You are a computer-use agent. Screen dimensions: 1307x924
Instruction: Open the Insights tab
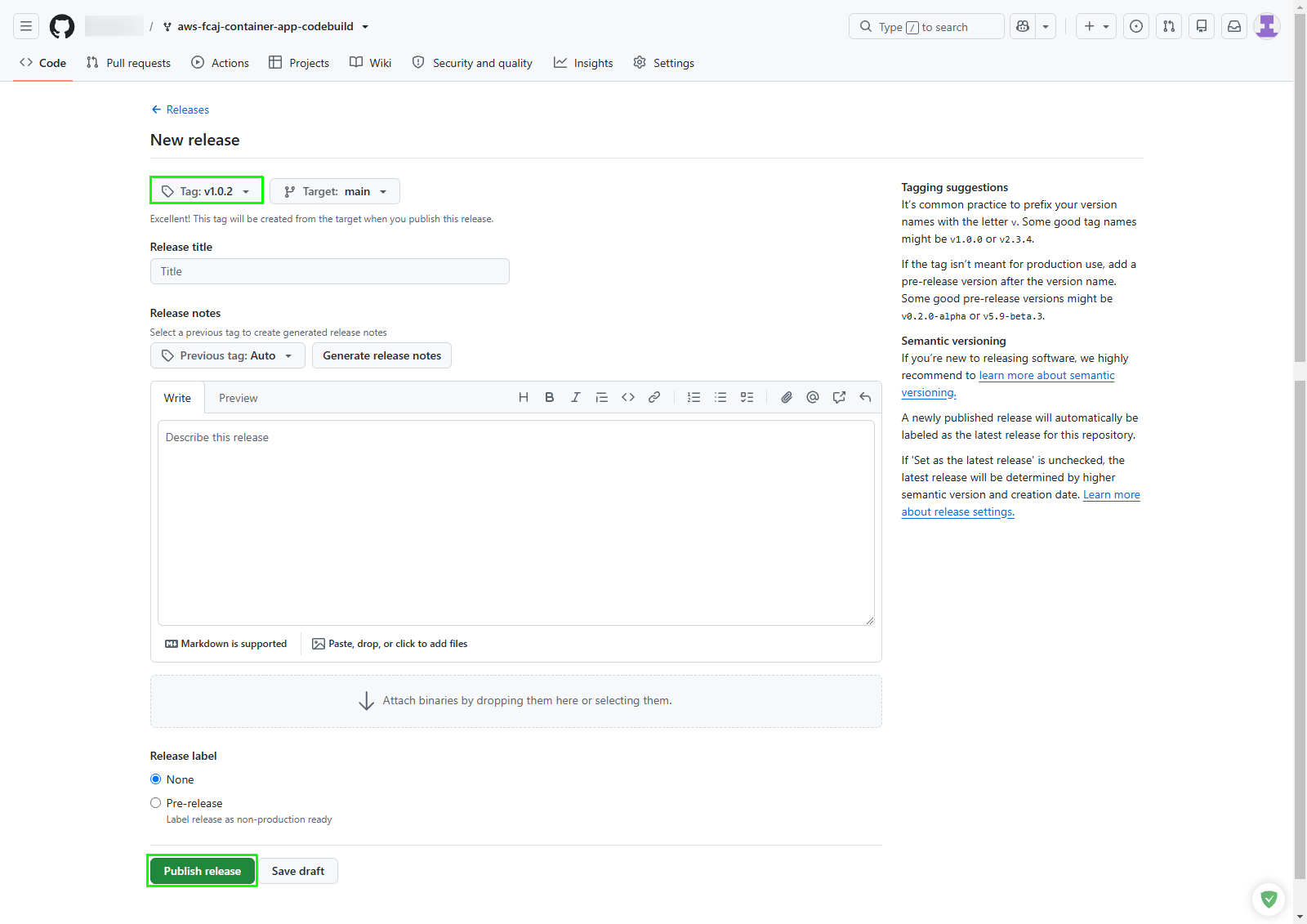(583, 63)
